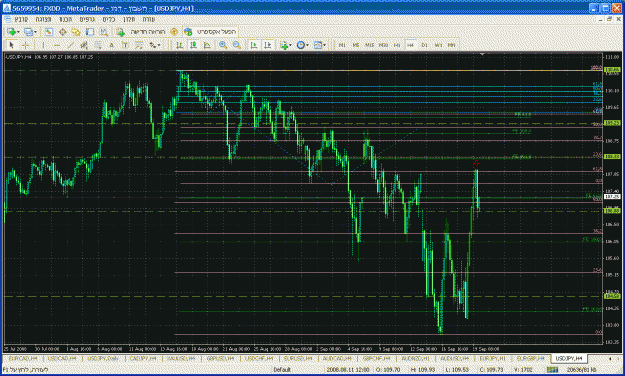Toggle the Terminal panel
This screenshot has width=625, height=376.
(x=90, y=32)
